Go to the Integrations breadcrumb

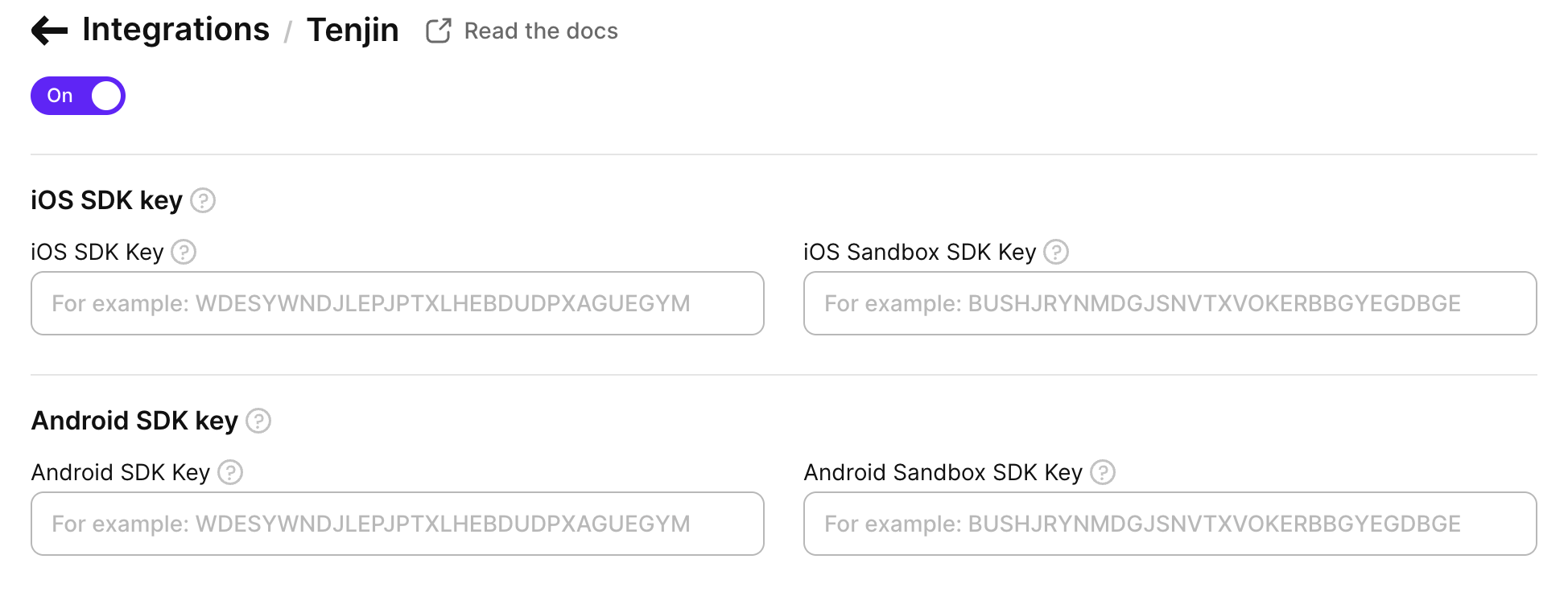coord(175,30)
